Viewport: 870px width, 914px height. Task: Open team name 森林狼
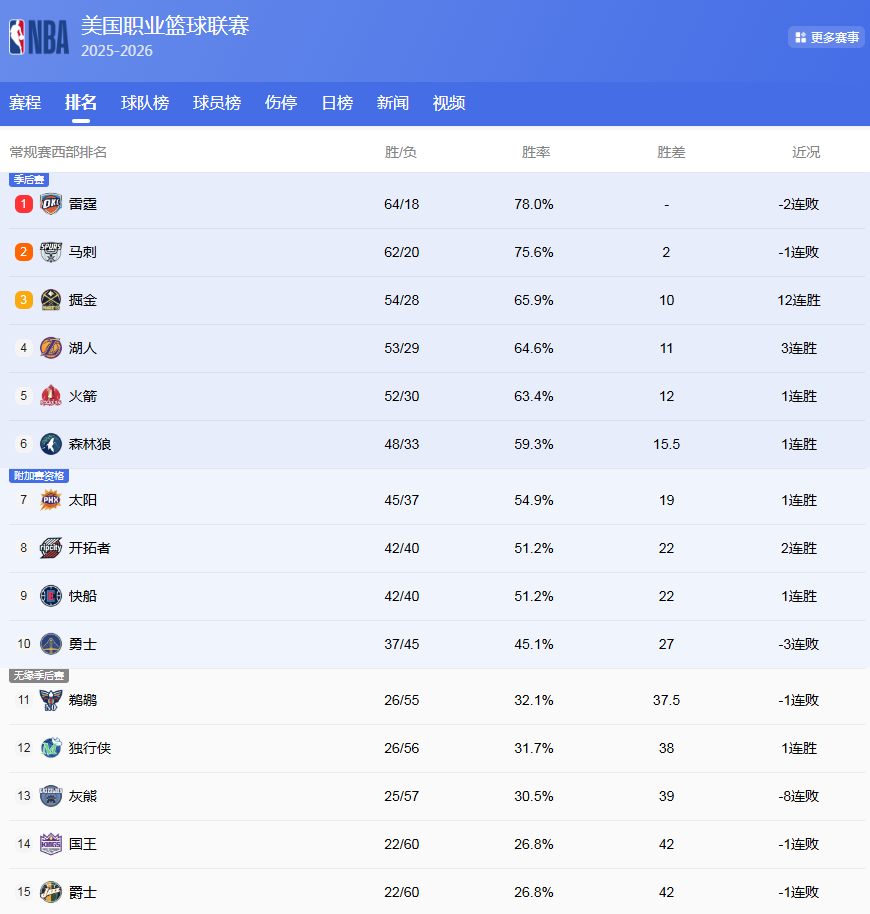pos(90,444)
